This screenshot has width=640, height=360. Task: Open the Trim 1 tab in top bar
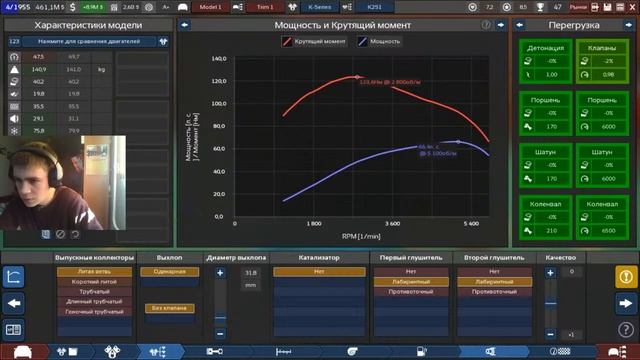tap(265, 7)
